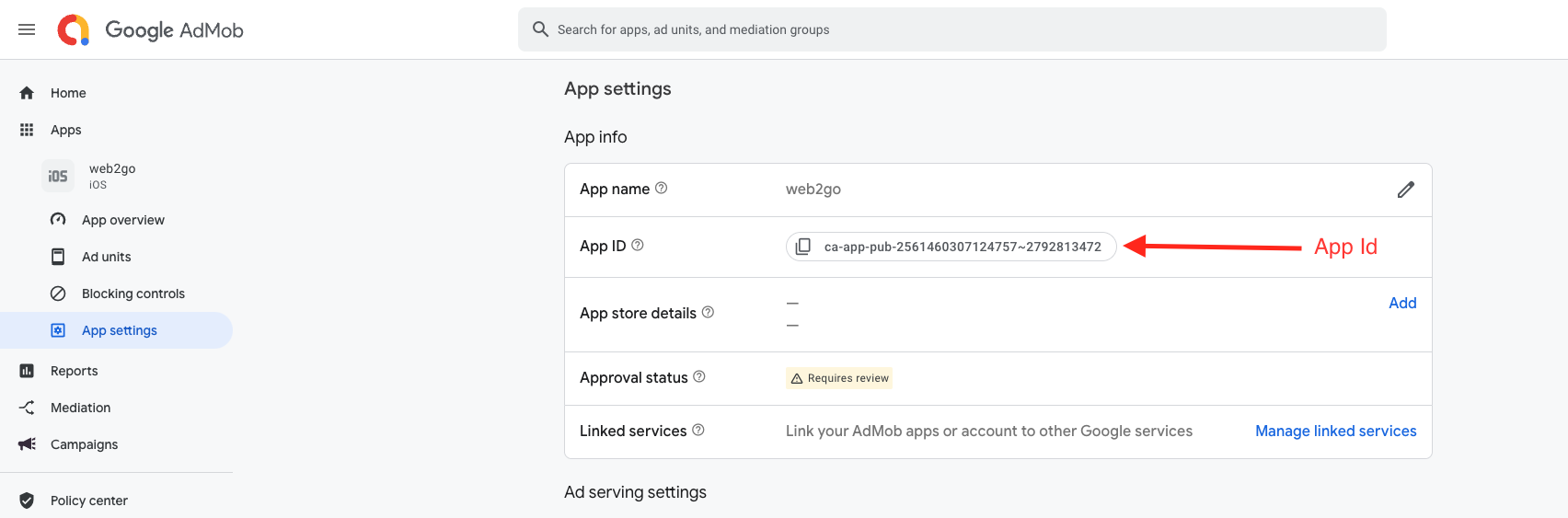Click help icon next to App name

pos(661,188)
